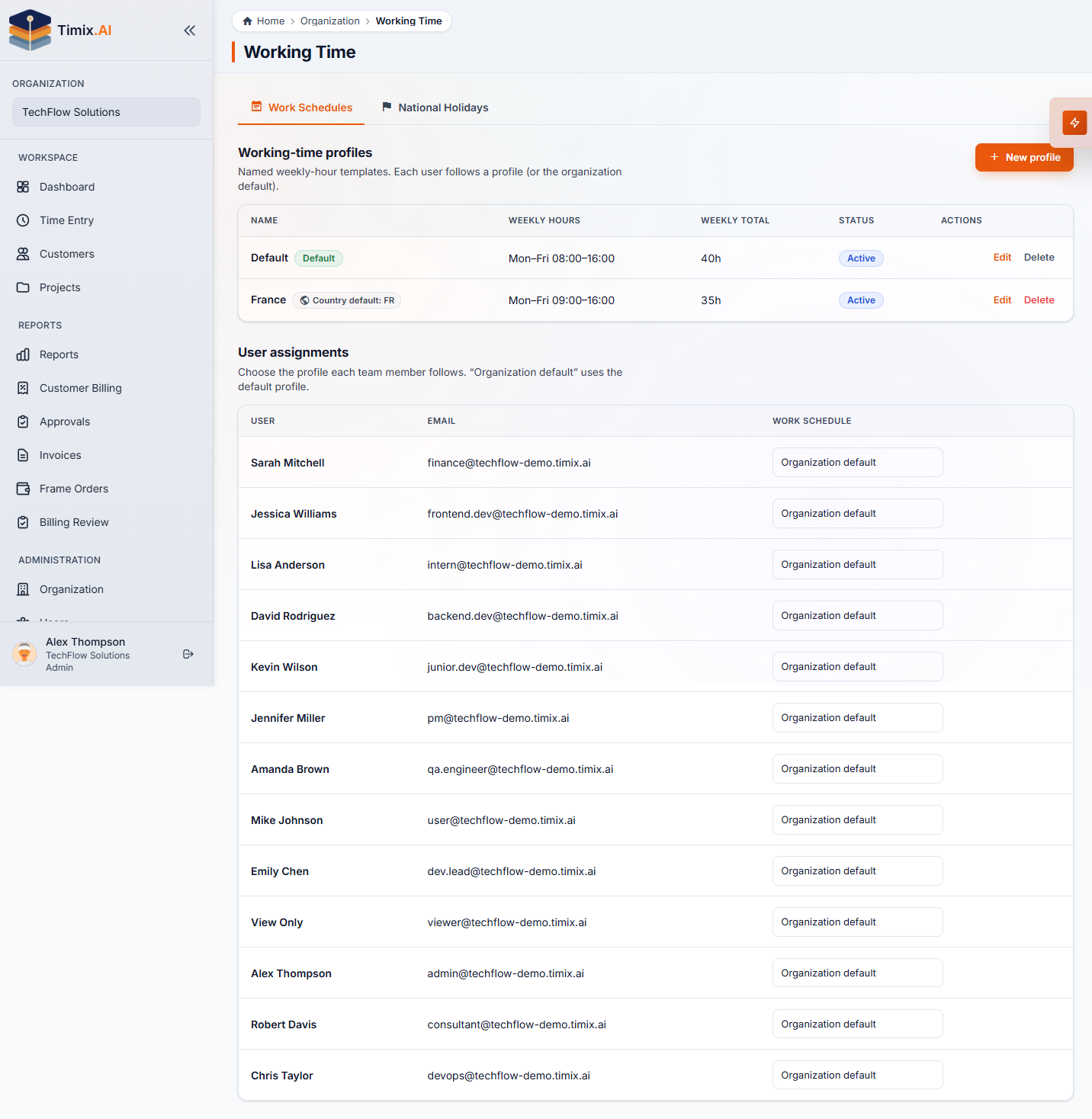This screenshot has height=1119, width=1092.
Task: Open Lisa Anderson's work schedule dropdown
Action: pyautogui.click(x=858, y=565)
